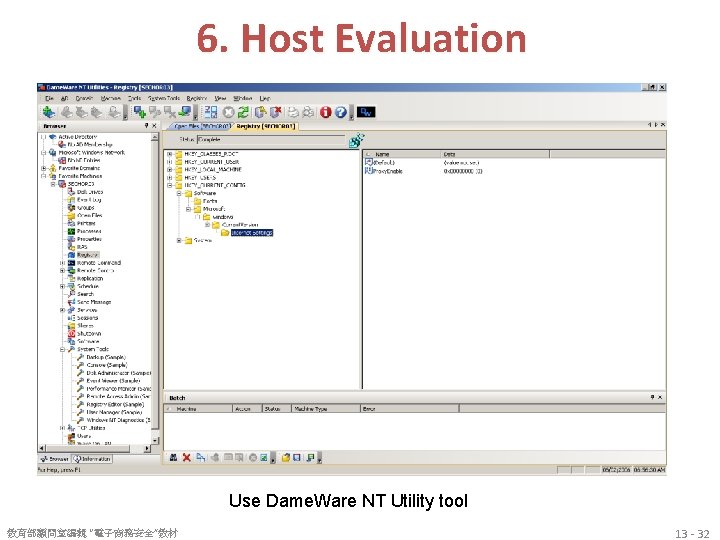Screen dimensions: 720x540
Task: Close the Batch panel
Action: coord(660,397)
